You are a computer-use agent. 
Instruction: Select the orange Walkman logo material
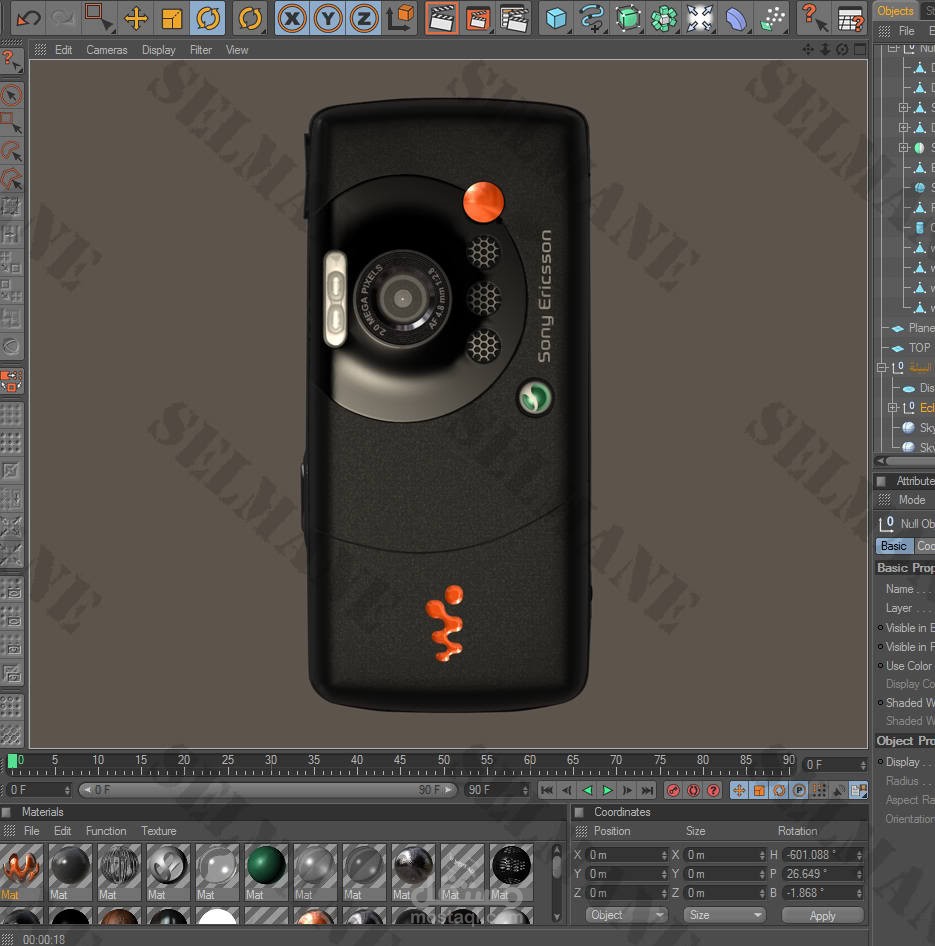[21, 867]
